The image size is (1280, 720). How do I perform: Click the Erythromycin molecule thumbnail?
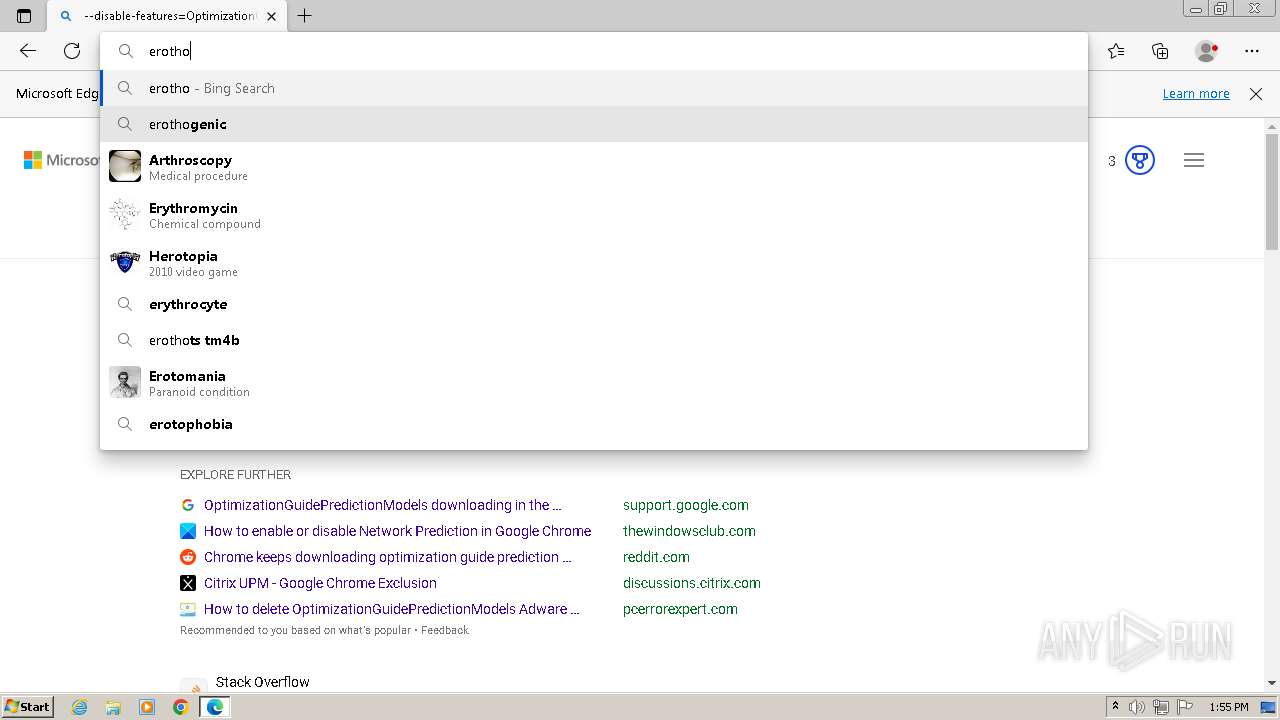(x=125, y=214)
